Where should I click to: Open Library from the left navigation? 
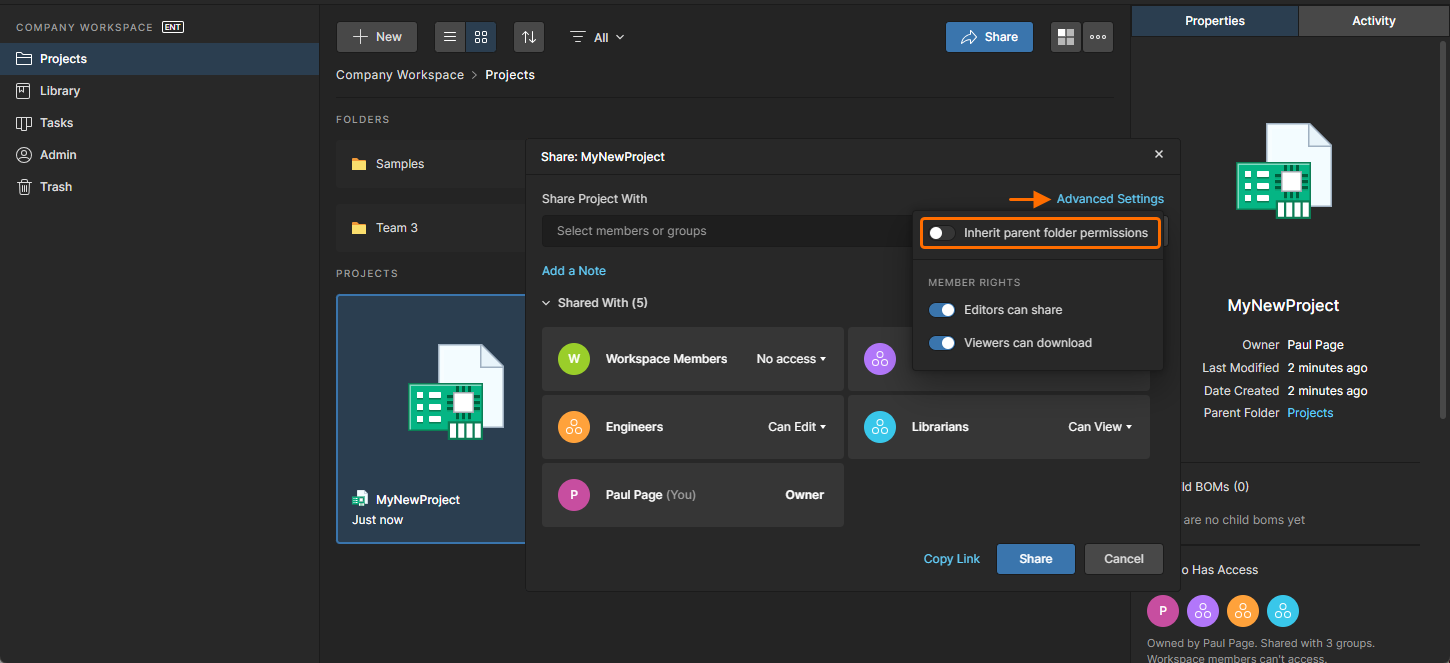(60, 91)
